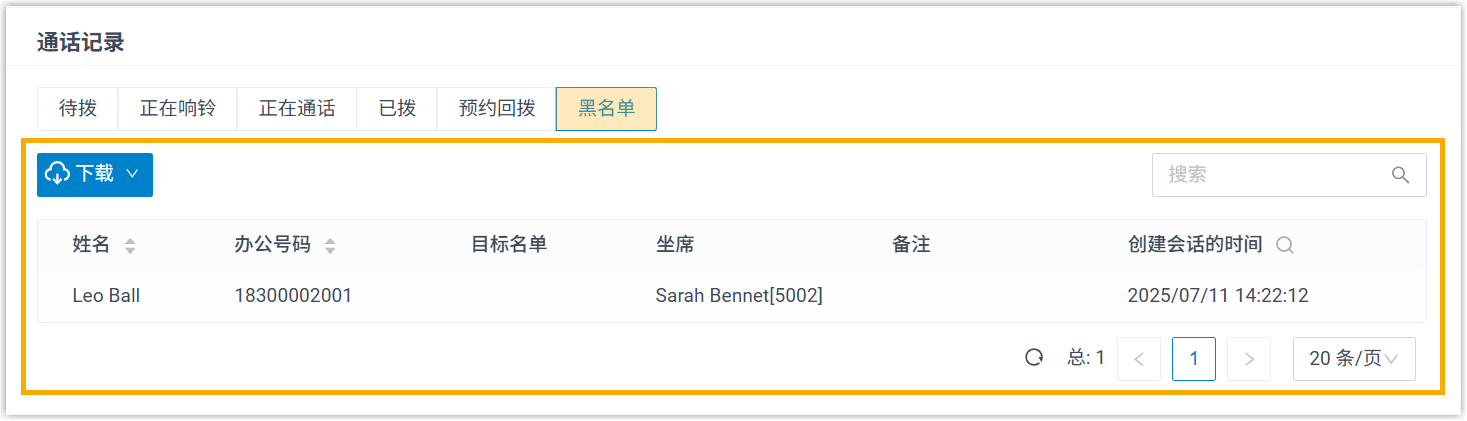
Task: Click the cloud download icon
Action: [x=58, y=174]
